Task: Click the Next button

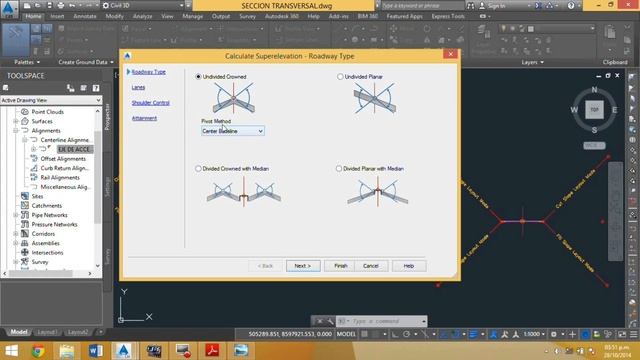Action: coord(303,266)
